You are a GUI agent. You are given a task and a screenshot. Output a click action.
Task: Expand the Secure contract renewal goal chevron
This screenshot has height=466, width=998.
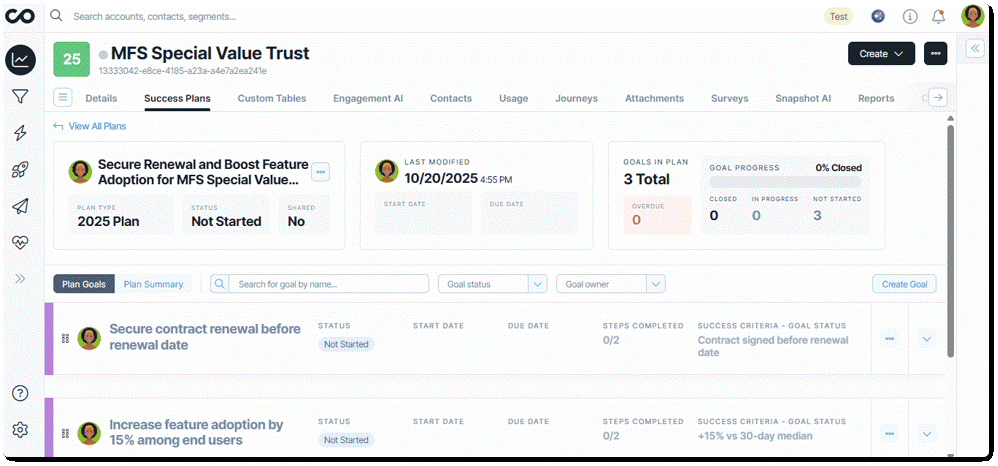pyautogui.click(x=927, y=339)
